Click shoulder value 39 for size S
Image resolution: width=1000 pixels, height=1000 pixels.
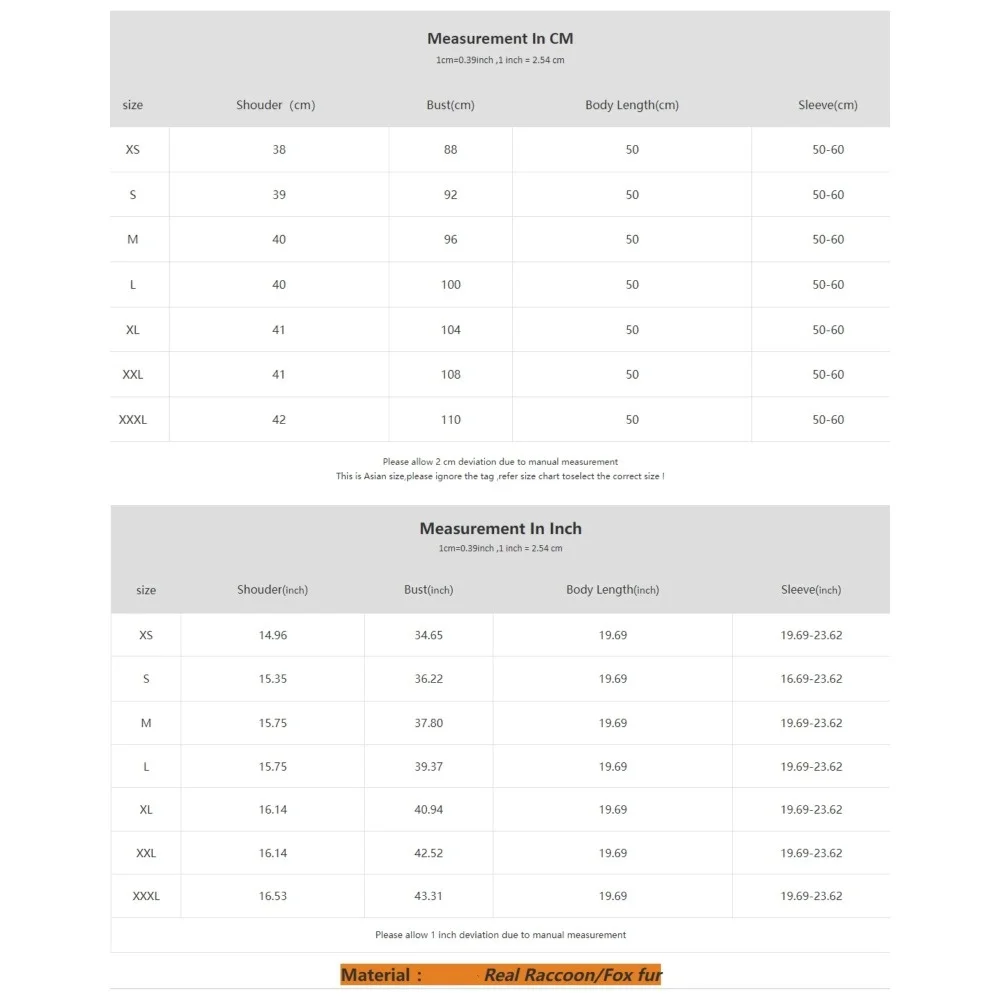tap(279, 195)
